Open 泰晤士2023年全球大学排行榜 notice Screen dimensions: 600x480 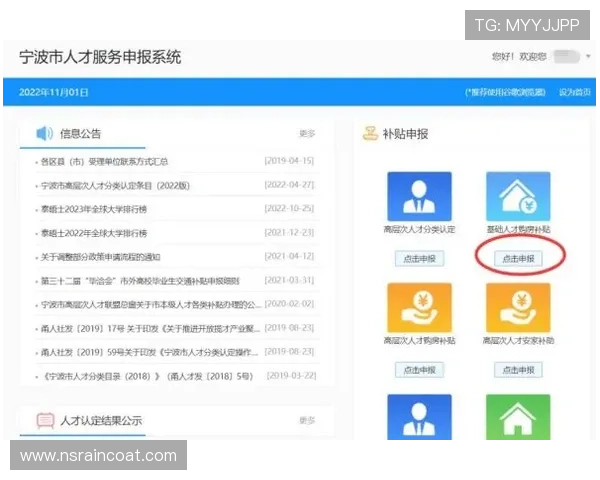(x=94, y=209)
